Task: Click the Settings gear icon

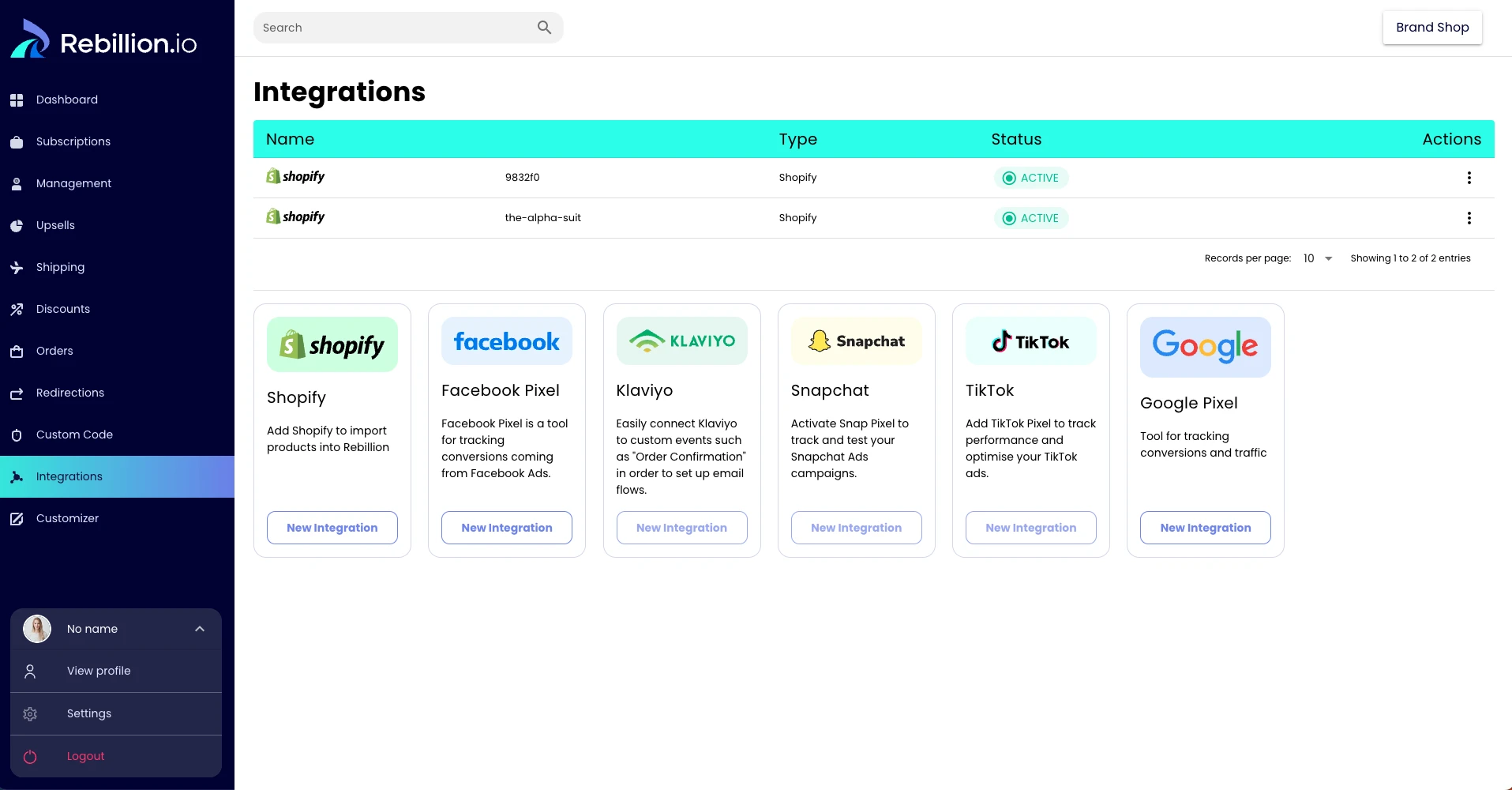Action: [x=30, y=713]
